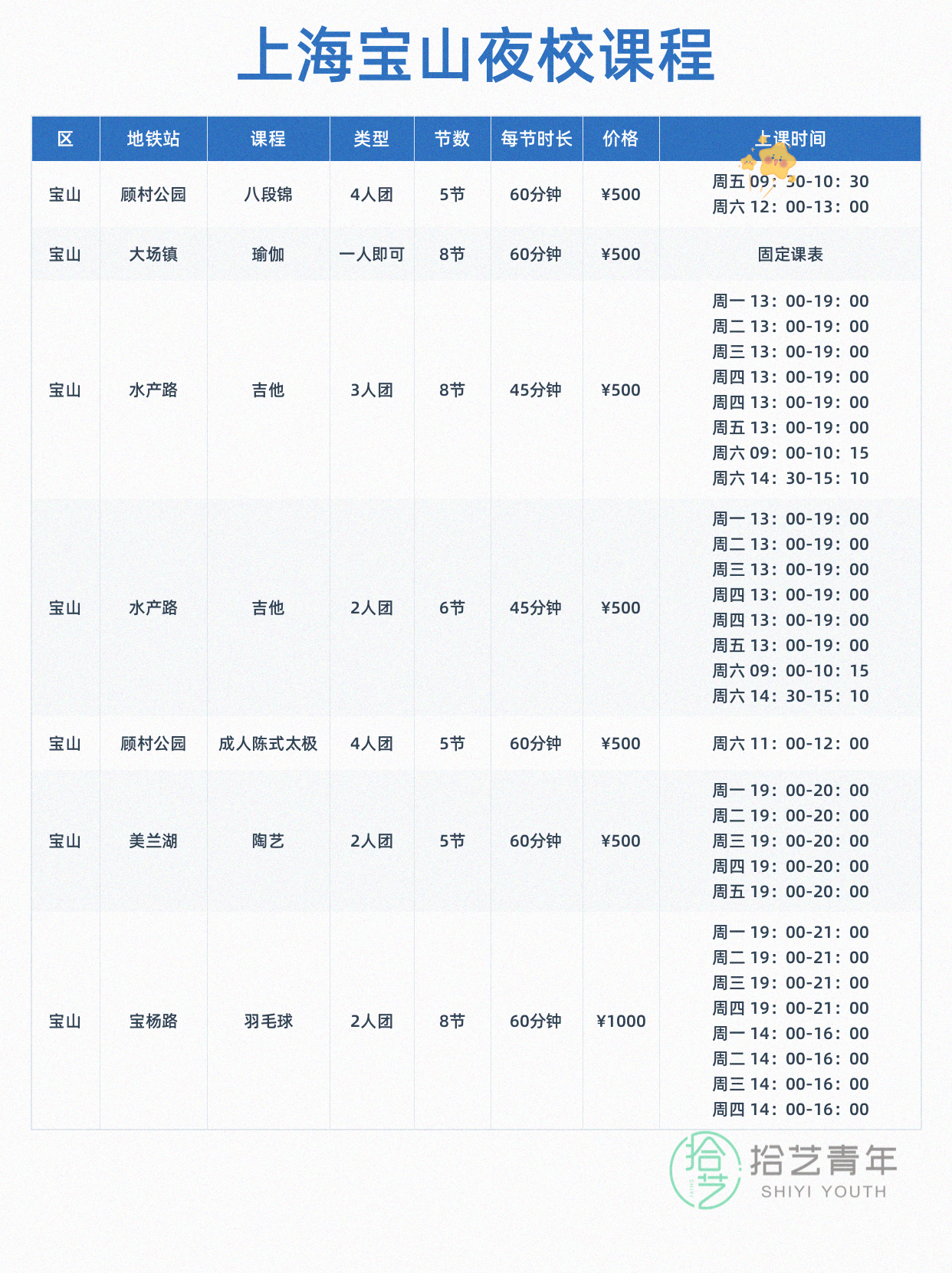Select the 大场镇 station cell
This screenshot has width=952, height=1273.
tap(153, 255)
